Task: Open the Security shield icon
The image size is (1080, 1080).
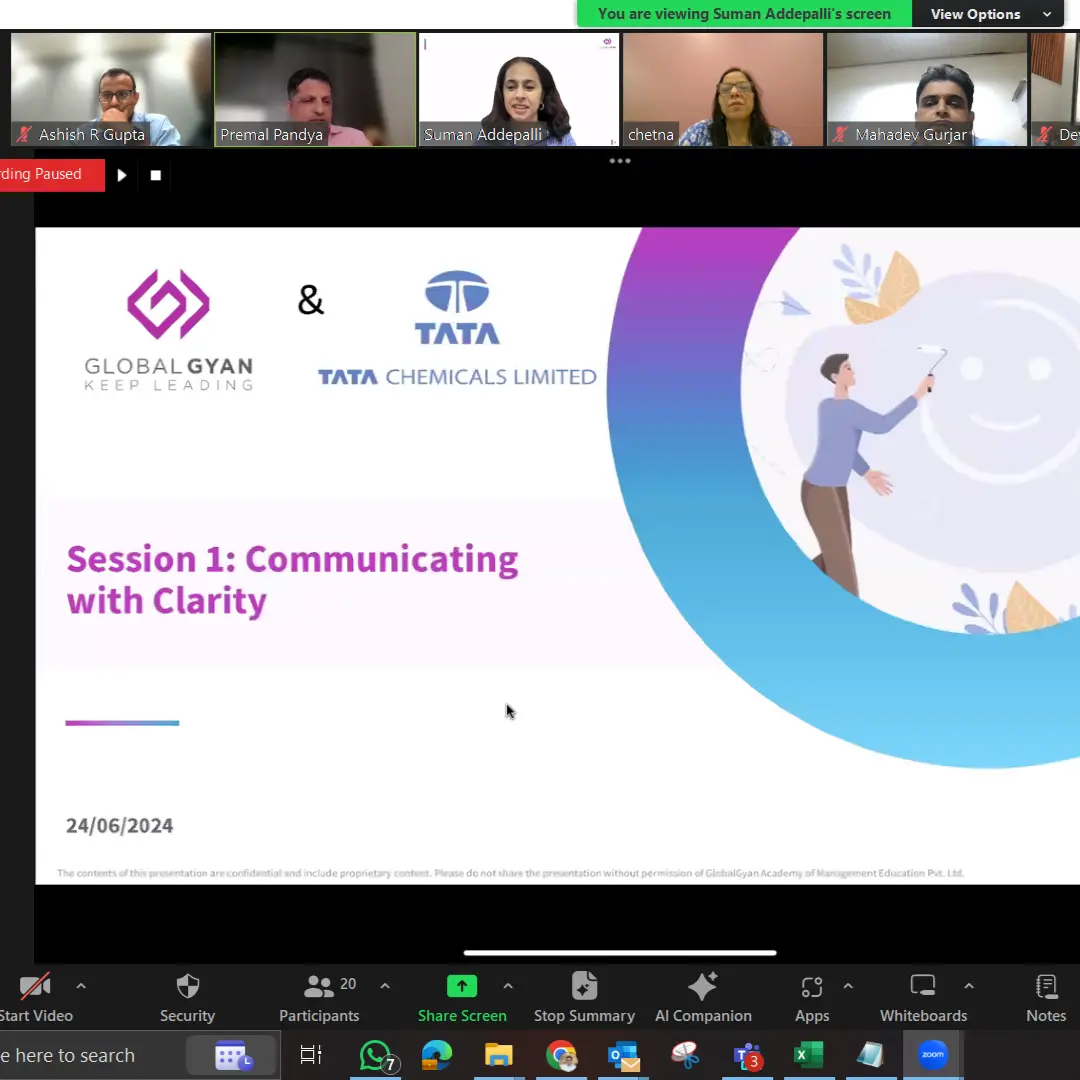Action: [187, 986]
